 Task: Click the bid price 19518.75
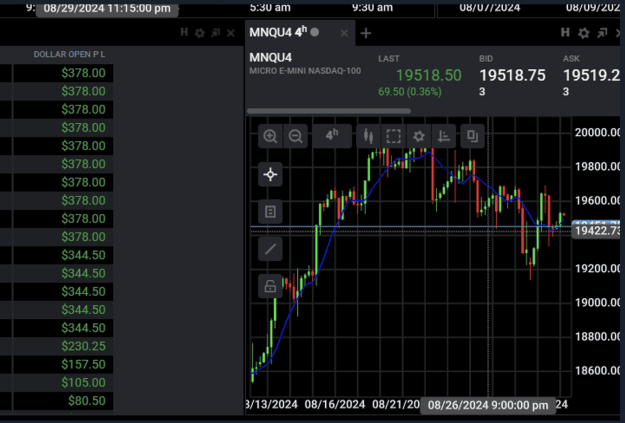point(512,75)
